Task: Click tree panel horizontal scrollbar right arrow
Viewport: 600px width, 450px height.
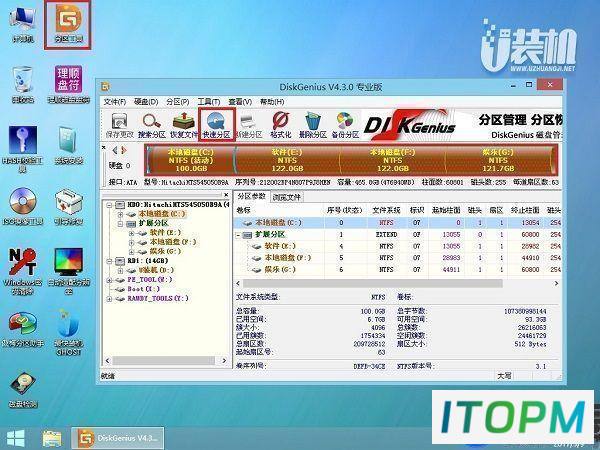Action: 224,360
